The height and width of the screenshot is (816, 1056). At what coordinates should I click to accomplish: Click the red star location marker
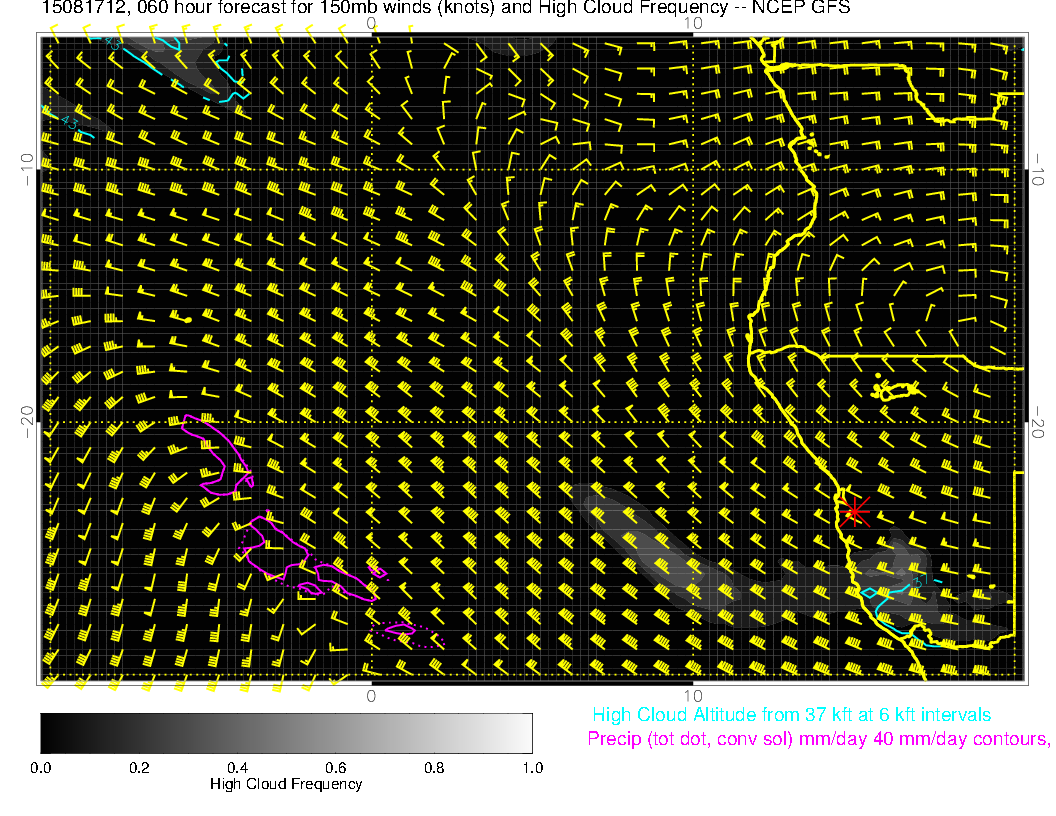coord(854,511)
